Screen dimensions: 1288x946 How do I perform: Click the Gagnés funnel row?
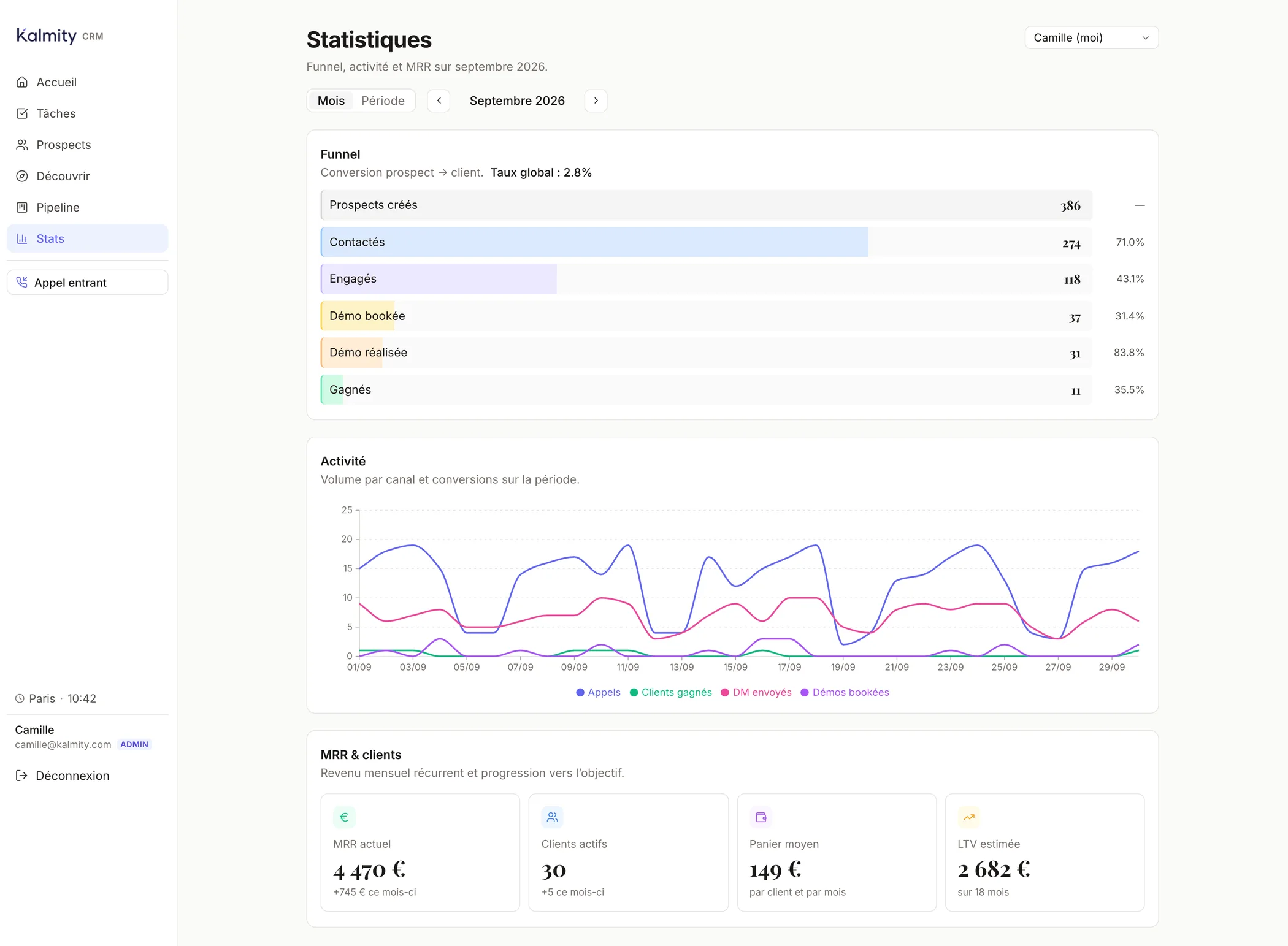click(706, 389)
